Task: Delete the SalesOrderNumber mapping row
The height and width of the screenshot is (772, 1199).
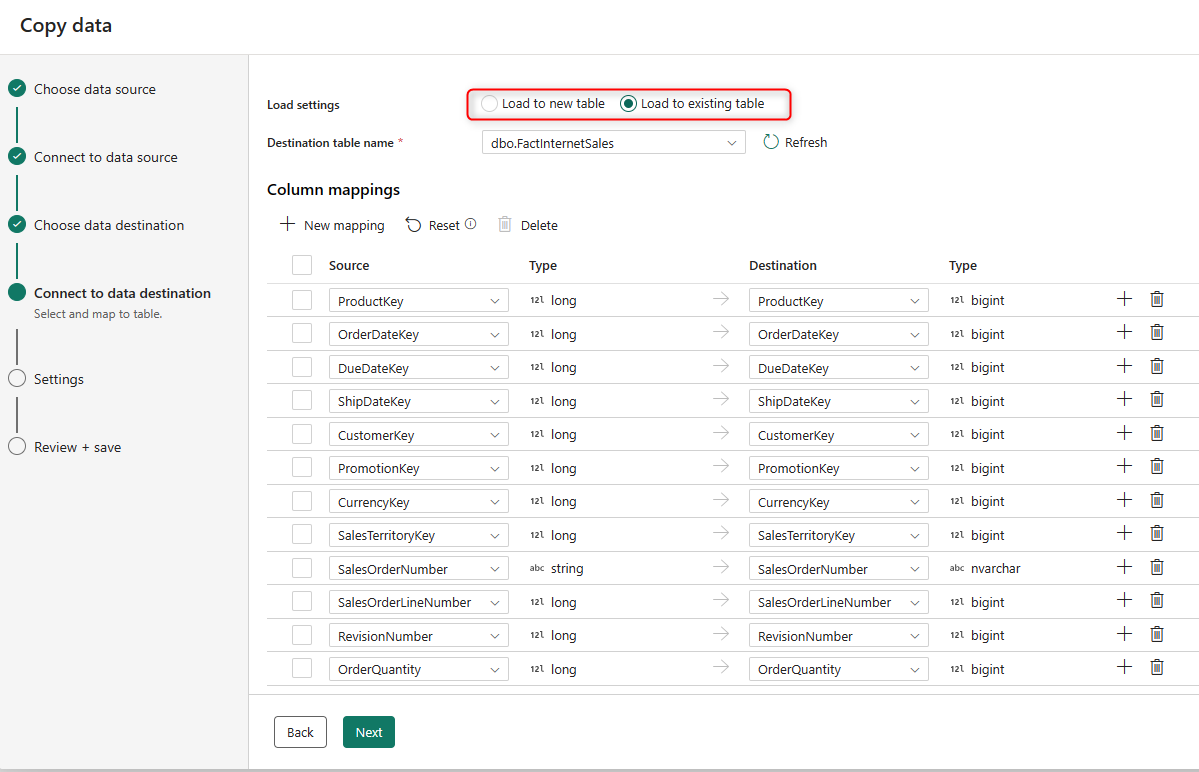Action: (1157, 567)
